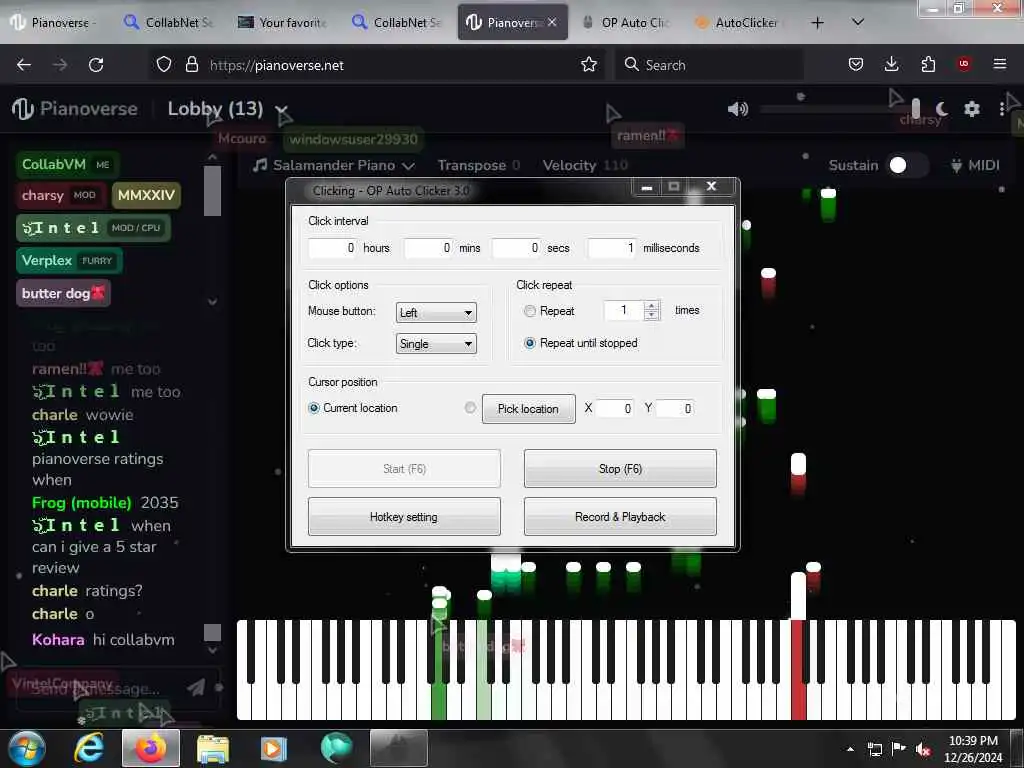The height and width of the screenshot is (768, 1024).
Task: Increase the repeat times spinner value
Action: pos(651,306)
